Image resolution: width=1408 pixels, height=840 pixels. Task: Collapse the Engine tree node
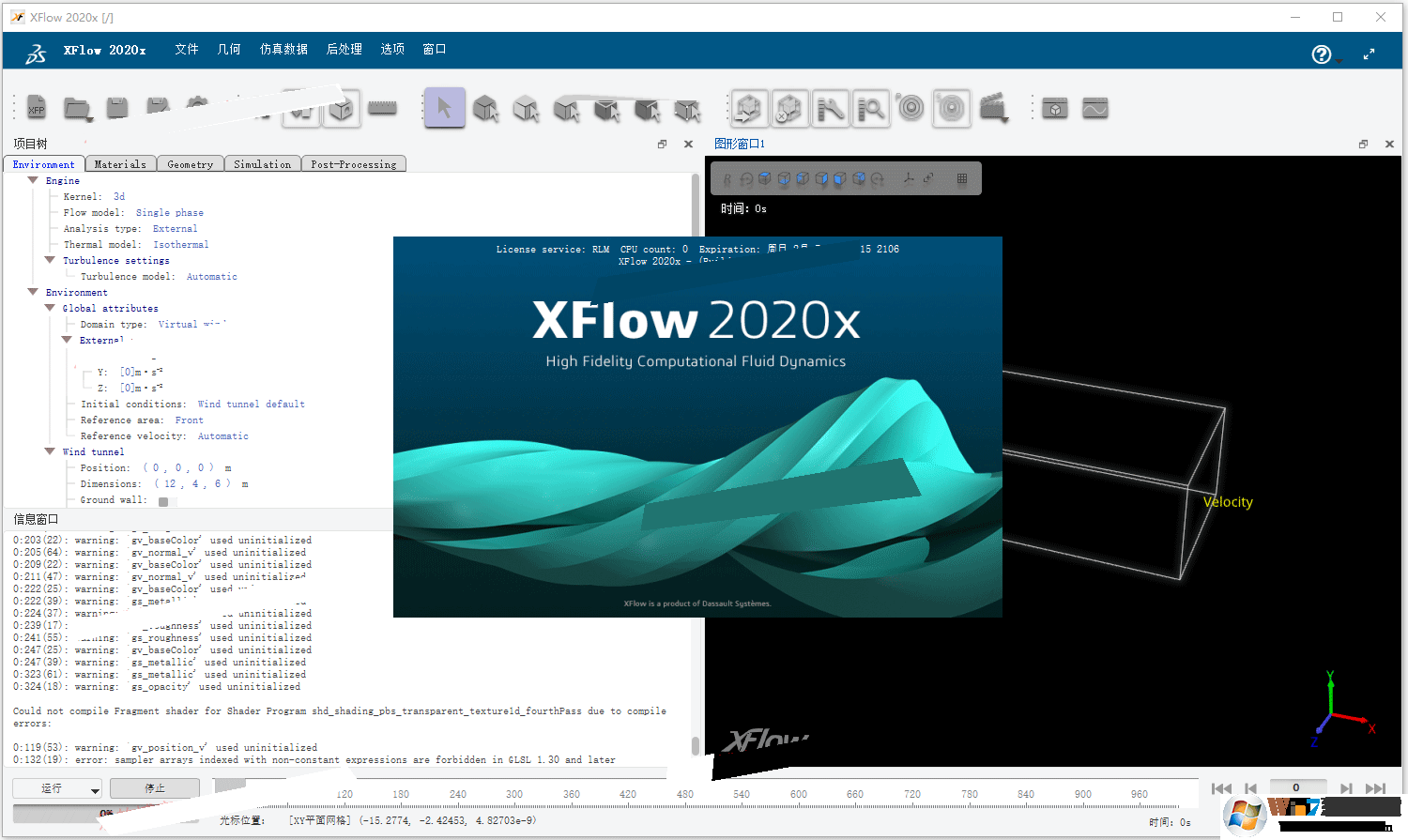[33, 180]
